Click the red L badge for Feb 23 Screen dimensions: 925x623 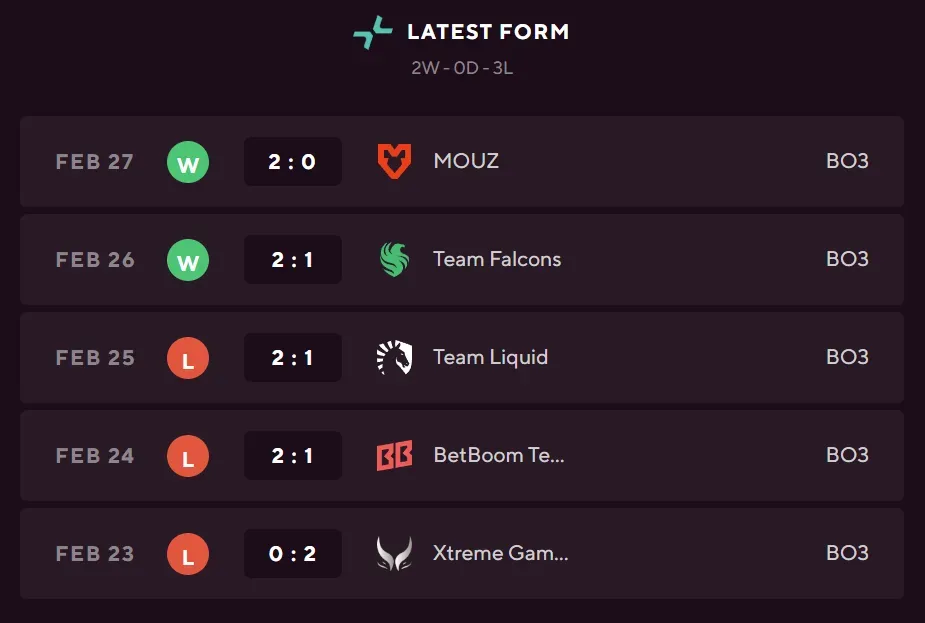188,554
